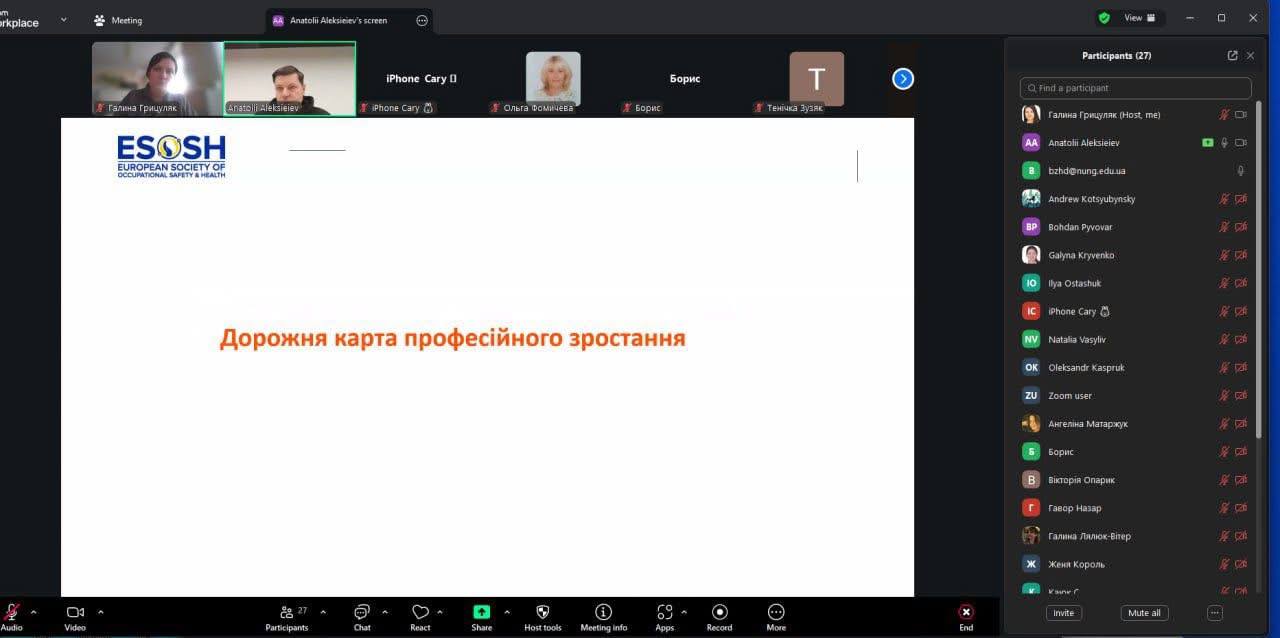Select the Anatolii Aleksieiev's screen tab

[338, 20]
